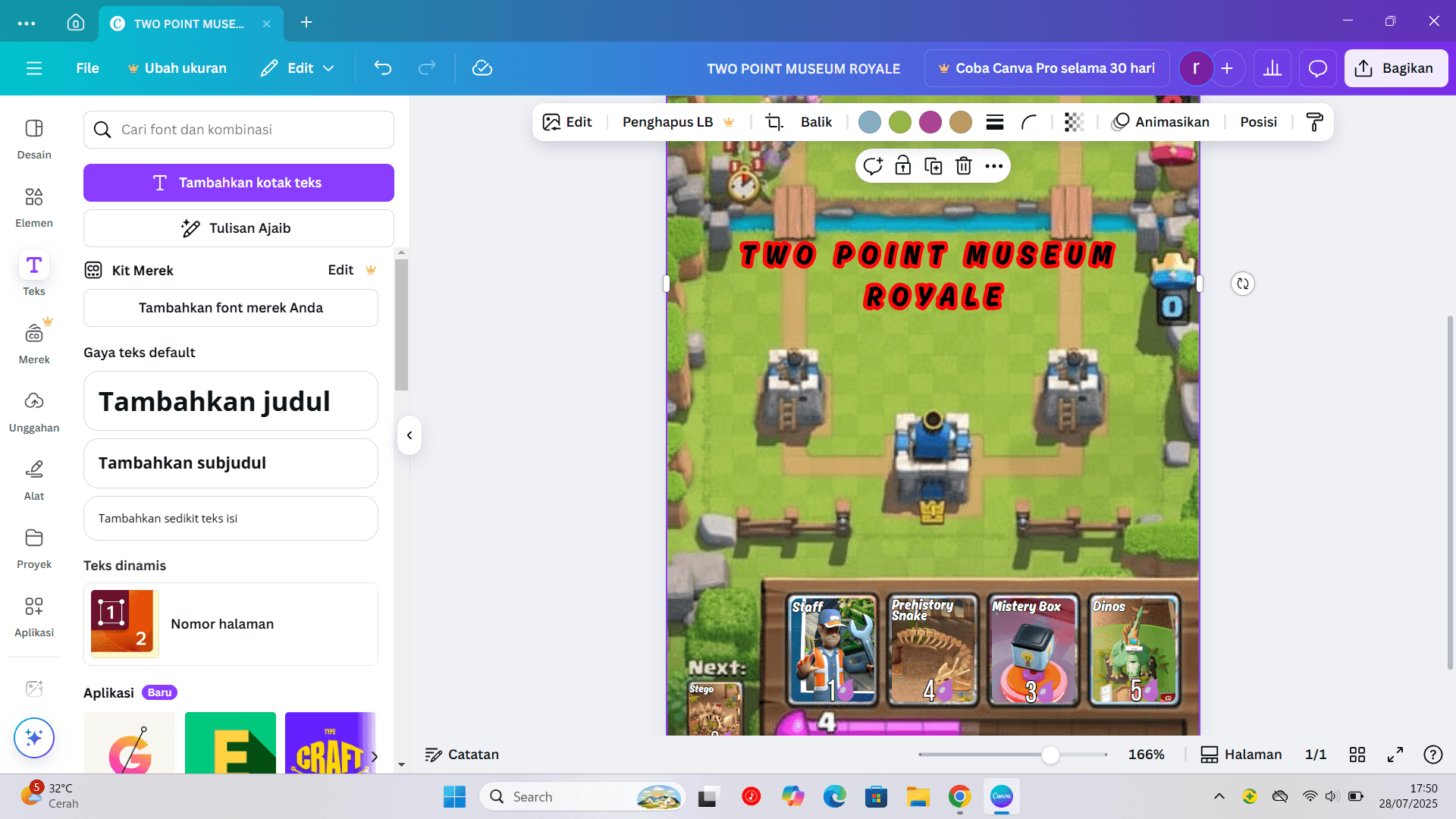Viewport: 1456px width, 819px height.
Task: Click the crop tool icon
Action: pos(774,122)
